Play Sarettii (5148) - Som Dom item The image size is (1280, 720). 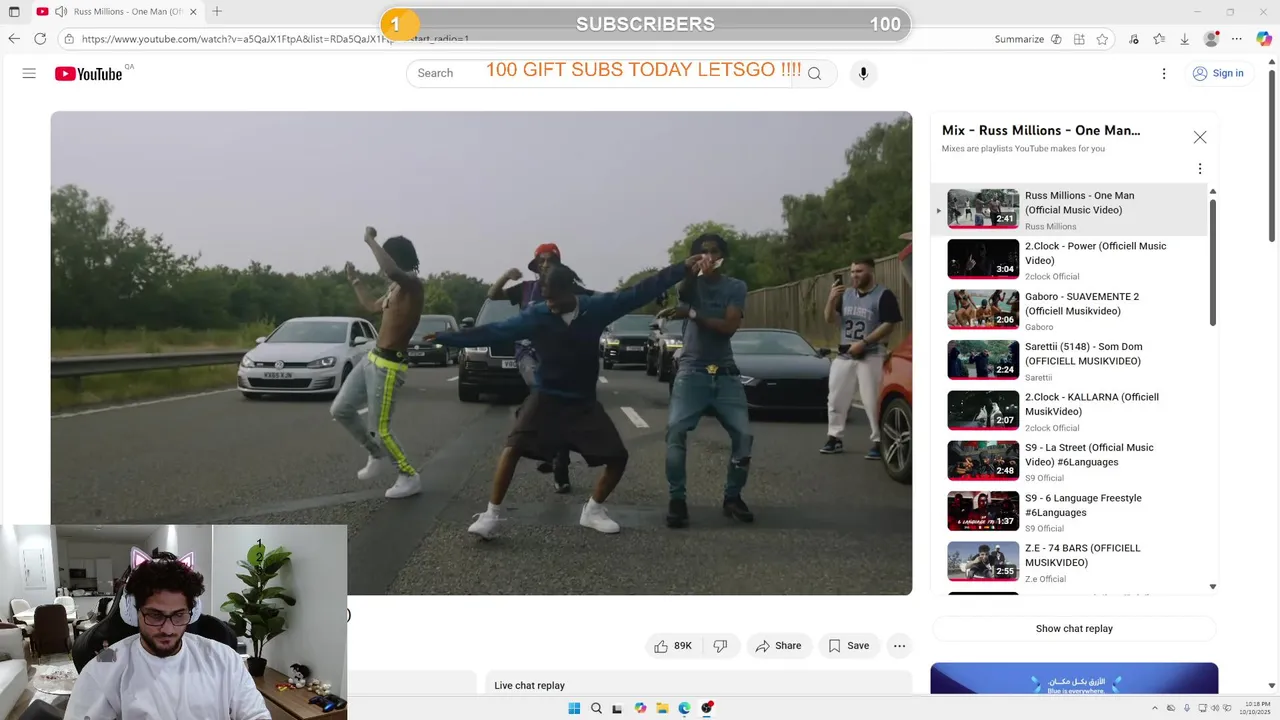pos(1068,360)
